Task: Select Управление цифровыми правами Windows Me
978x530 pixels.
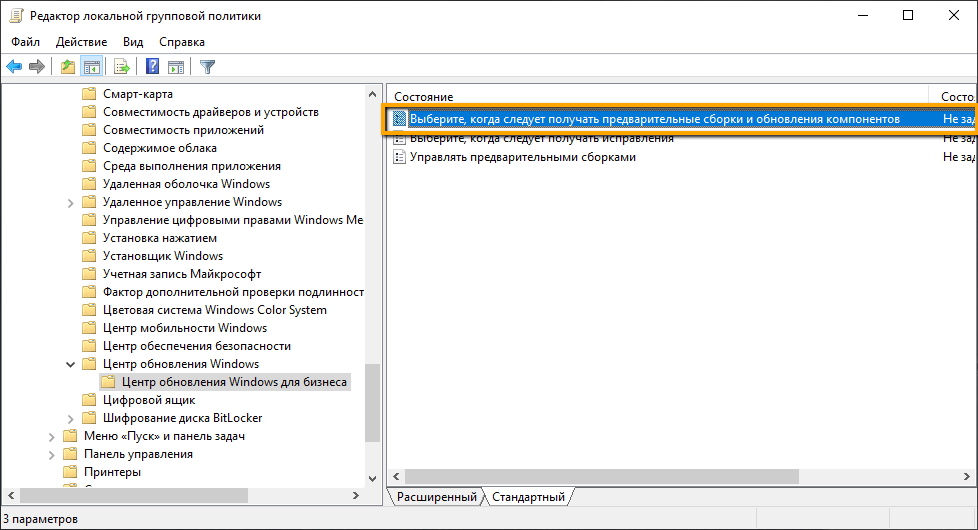Action: click(233, 219)
